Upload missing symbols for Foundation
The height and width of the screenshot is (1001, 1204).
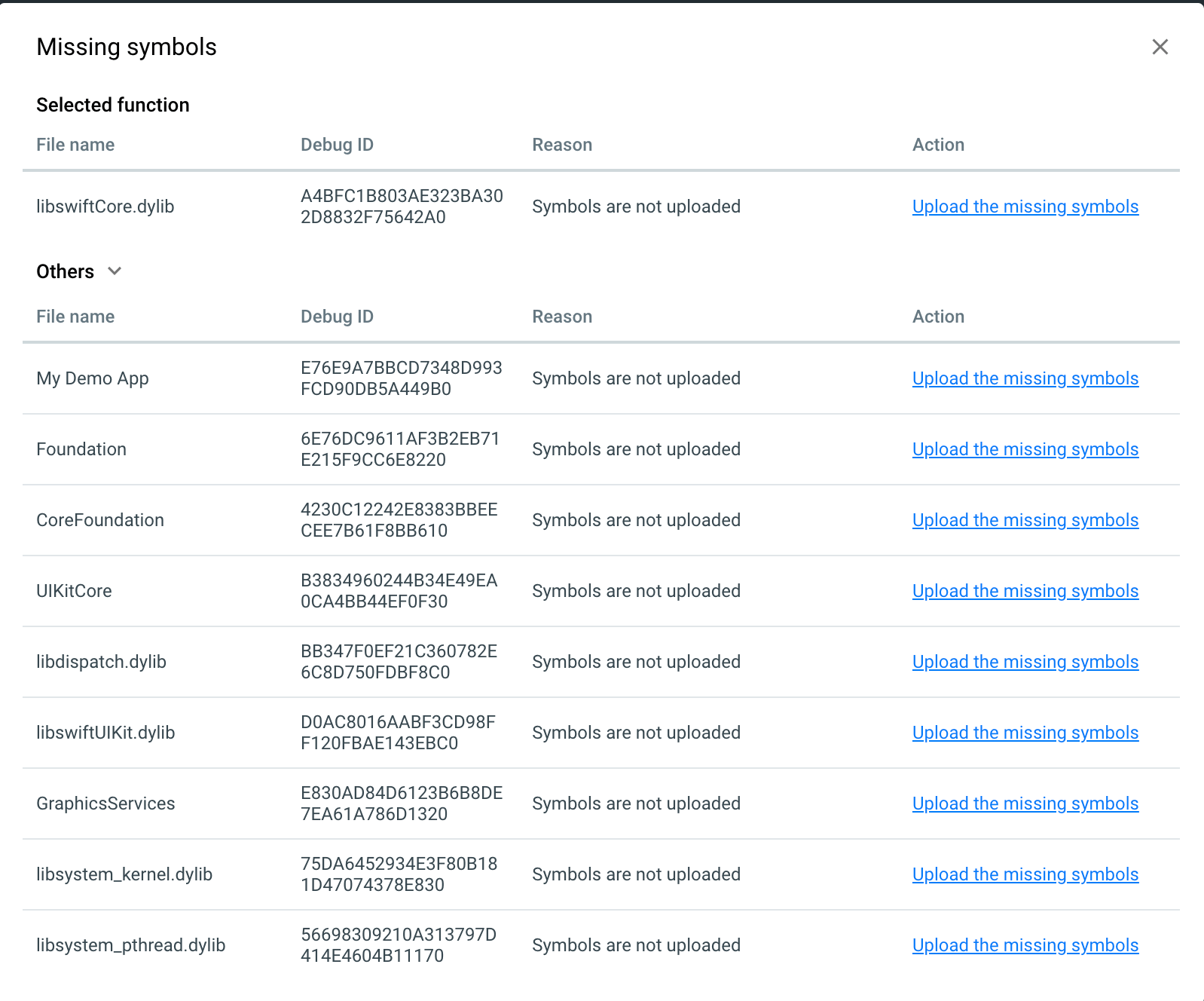[x=1025, y=449]
